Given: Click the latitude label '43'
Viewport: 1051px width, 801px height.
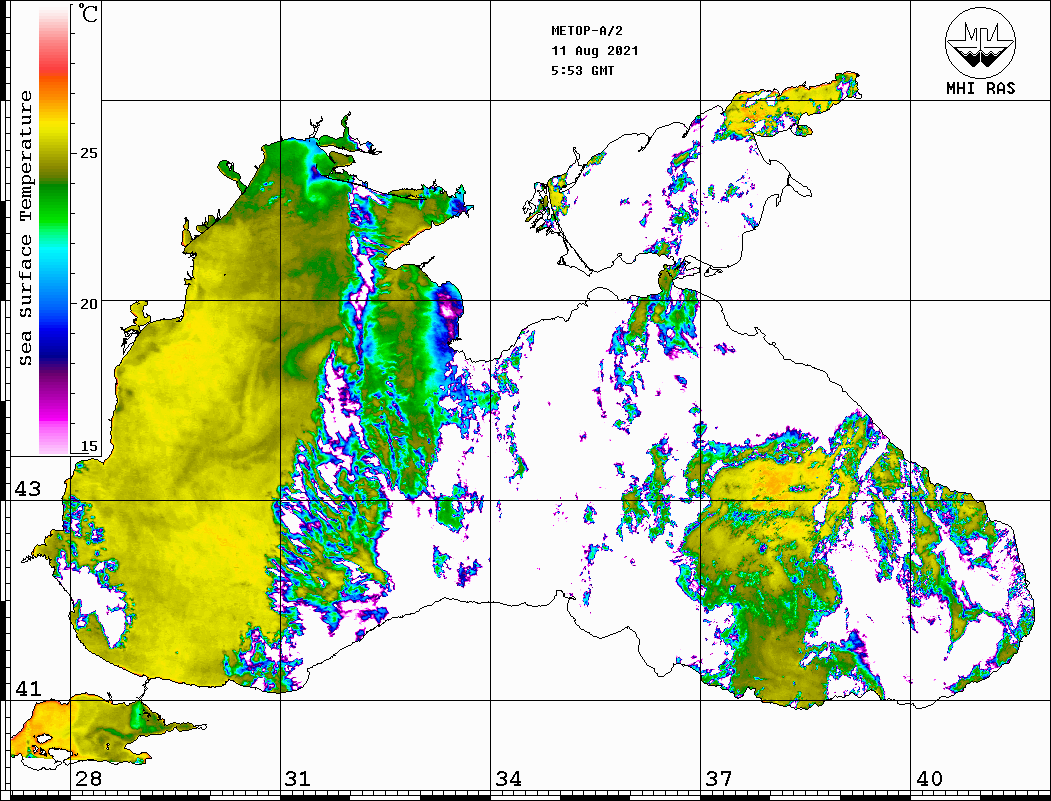Looking at the screenshot, I should (x=28, y=489).
